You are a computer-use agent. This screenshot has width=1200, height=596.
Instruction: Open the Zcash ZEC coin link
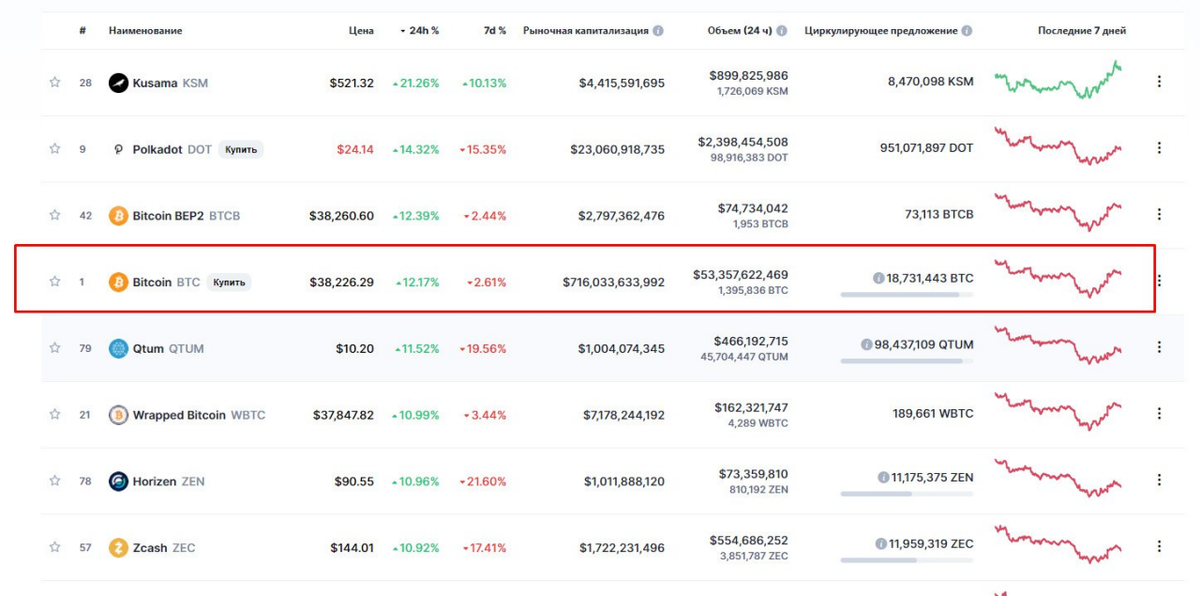click(164, 547)
